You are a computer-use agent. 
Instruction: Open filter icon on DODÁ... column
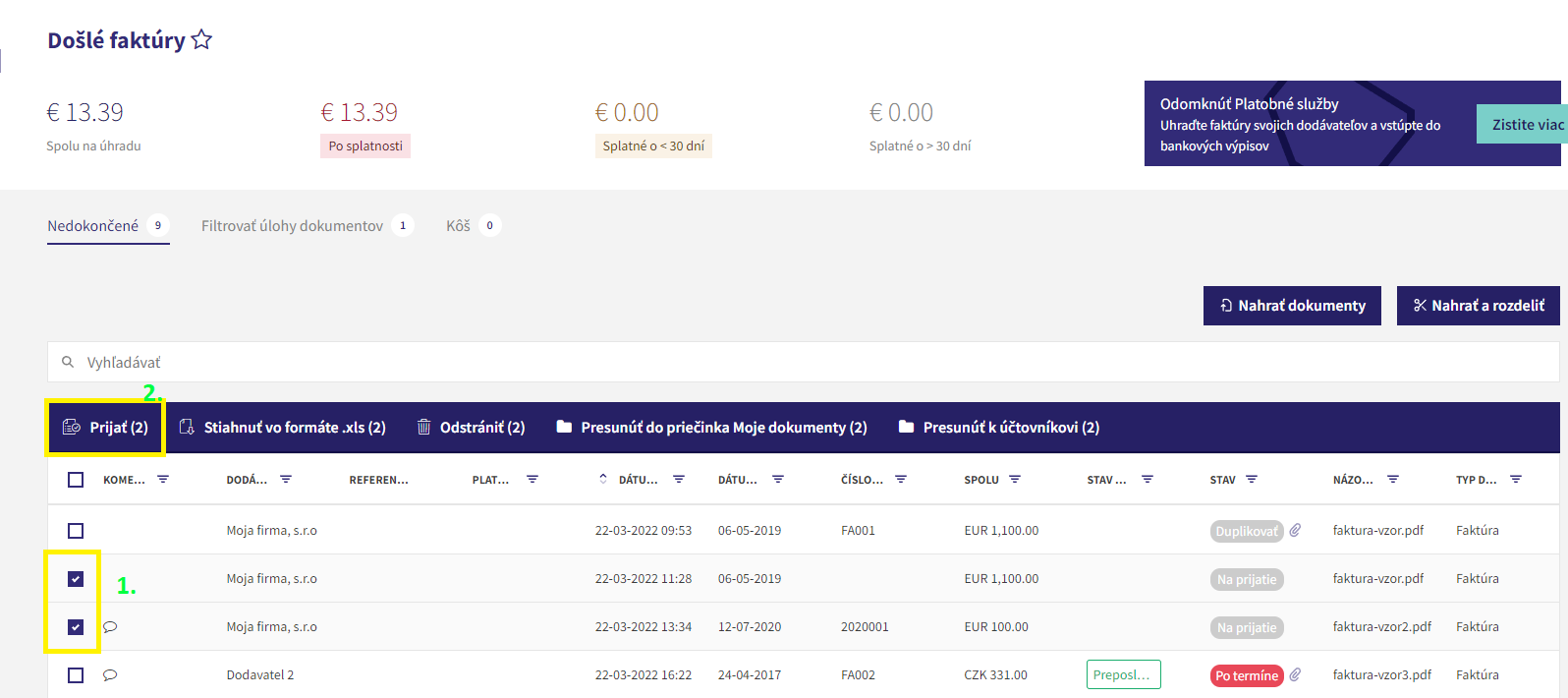(x=286, y=479)
